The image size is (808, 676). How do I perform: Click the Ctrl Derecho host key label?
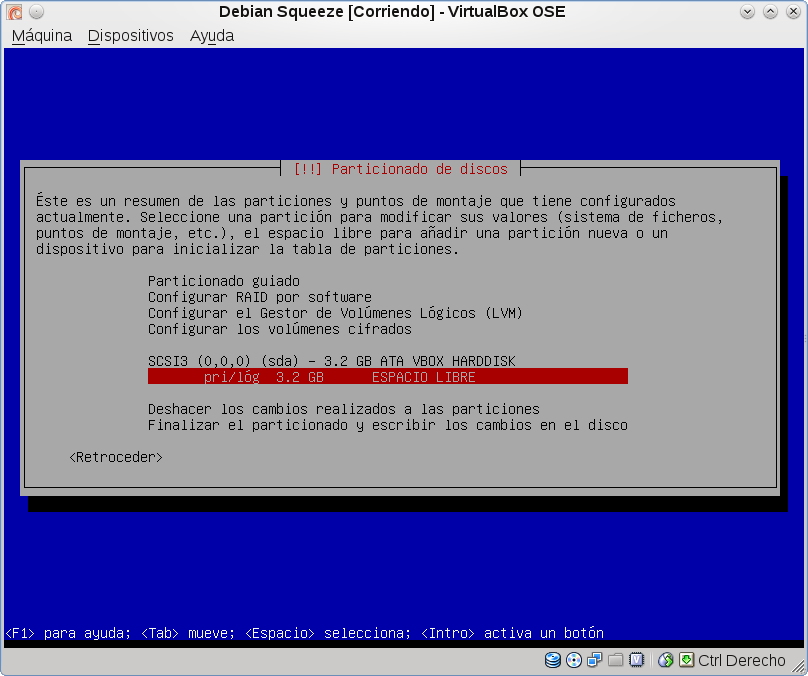point(742,660)
